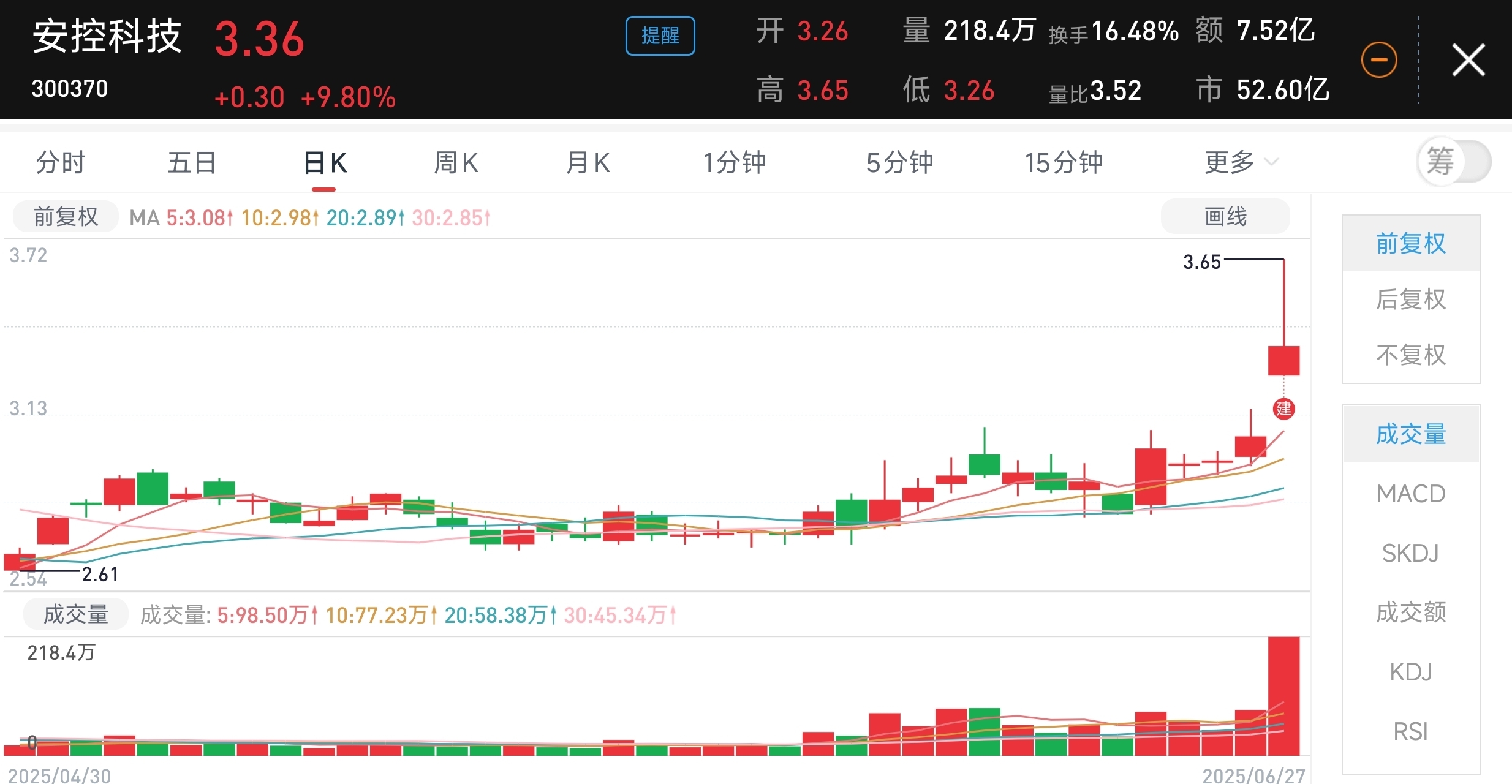Select the 日K tab
The image size is (1512, 784).
pos(325,163)
